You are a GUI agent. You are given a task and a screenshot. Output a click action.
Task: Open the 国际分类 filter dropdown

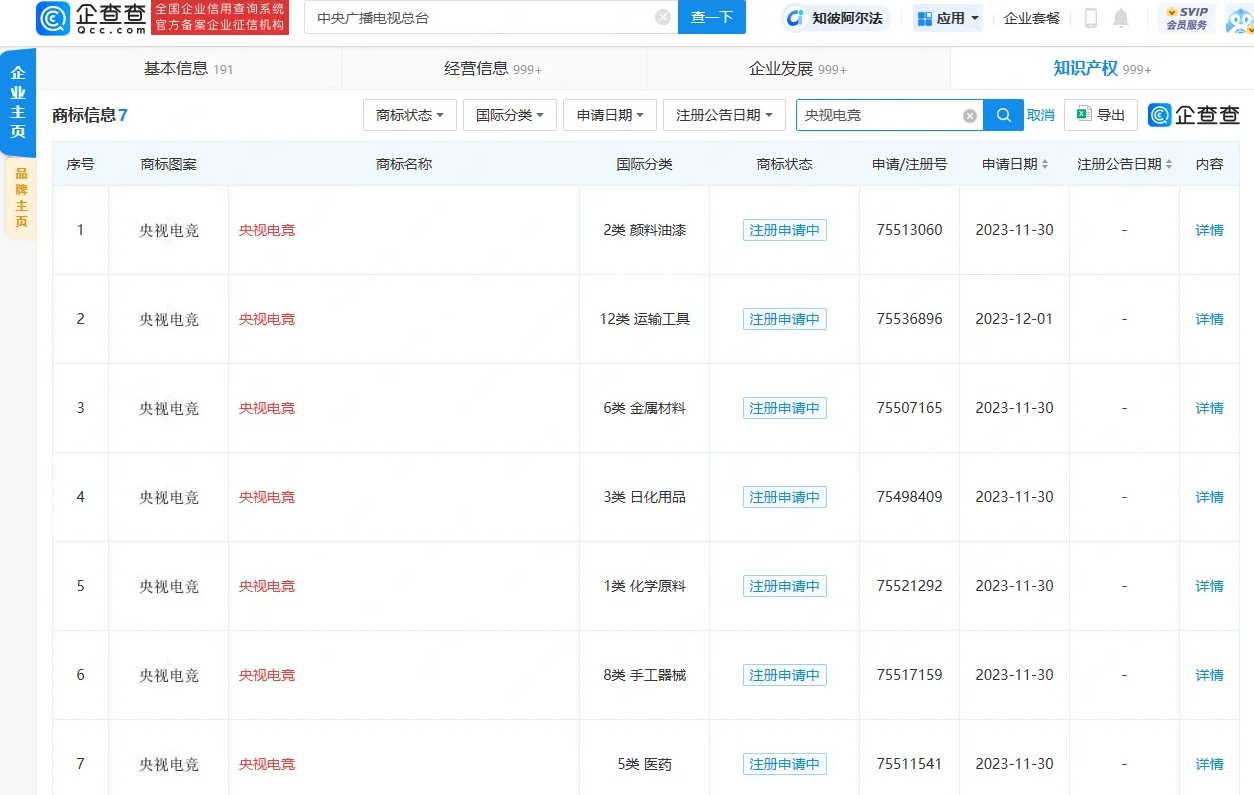click(x=510, y=115)
